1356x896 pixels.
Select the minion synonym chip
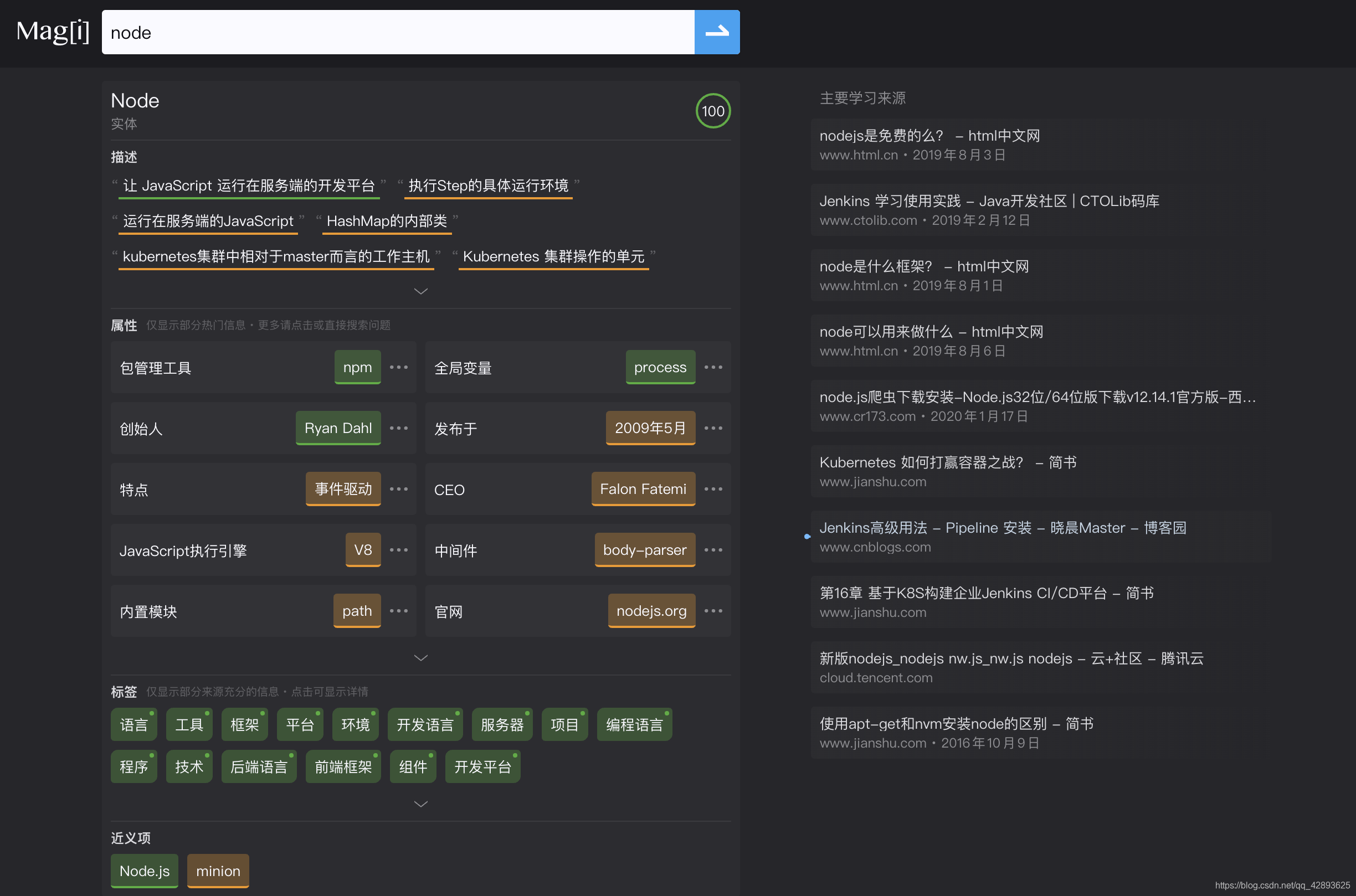coord(218,871)
